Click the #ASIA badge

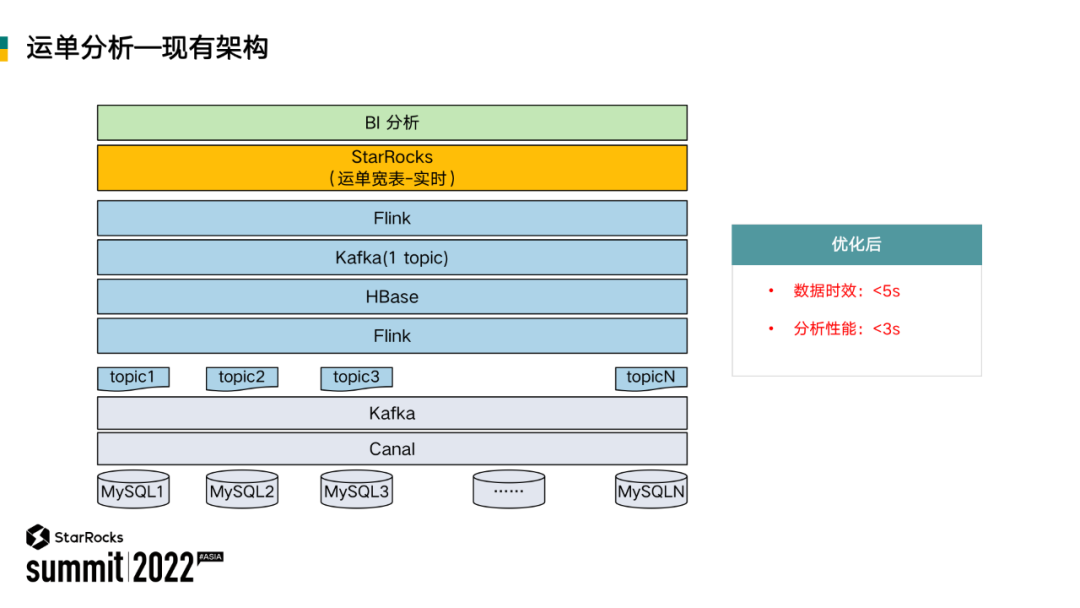pyautogui.click(x=211, y=557)
